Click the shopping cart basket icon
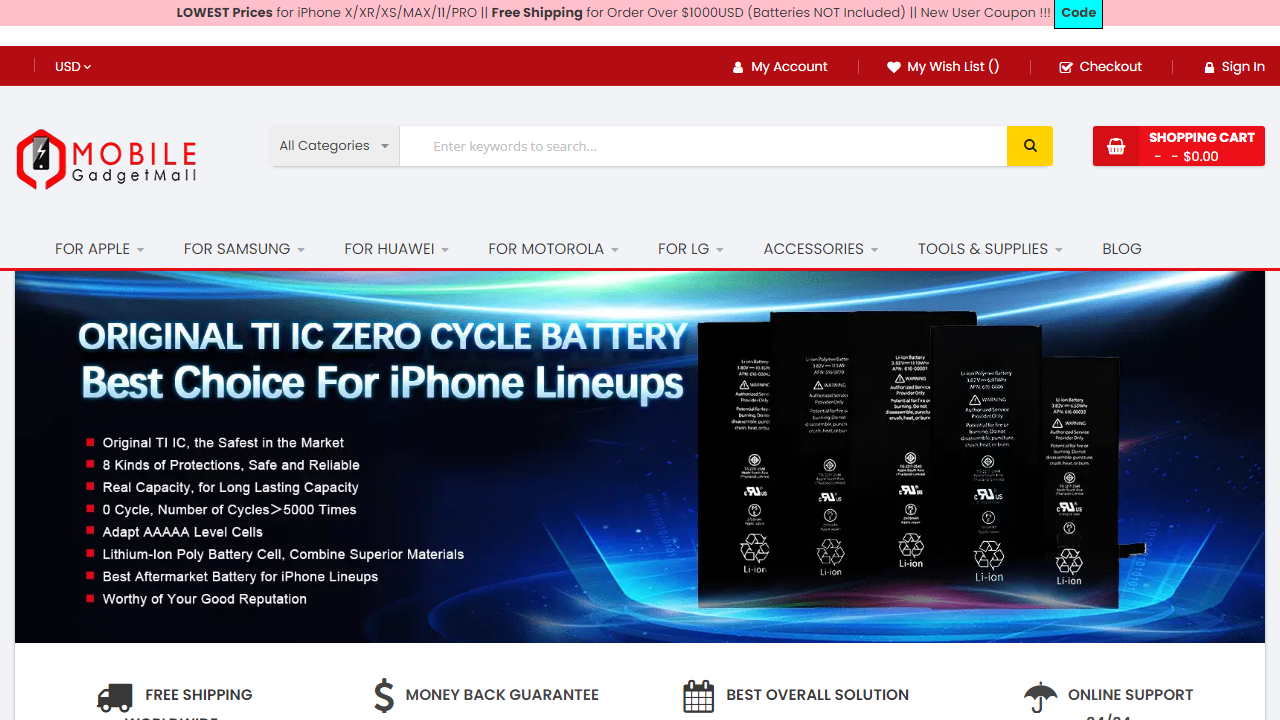 (x=1116, y=147)
